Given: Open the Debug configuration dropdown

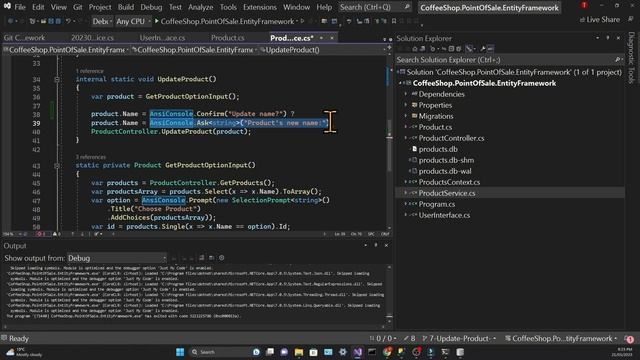Looking at the screenshot, I should tap(102, 21).
